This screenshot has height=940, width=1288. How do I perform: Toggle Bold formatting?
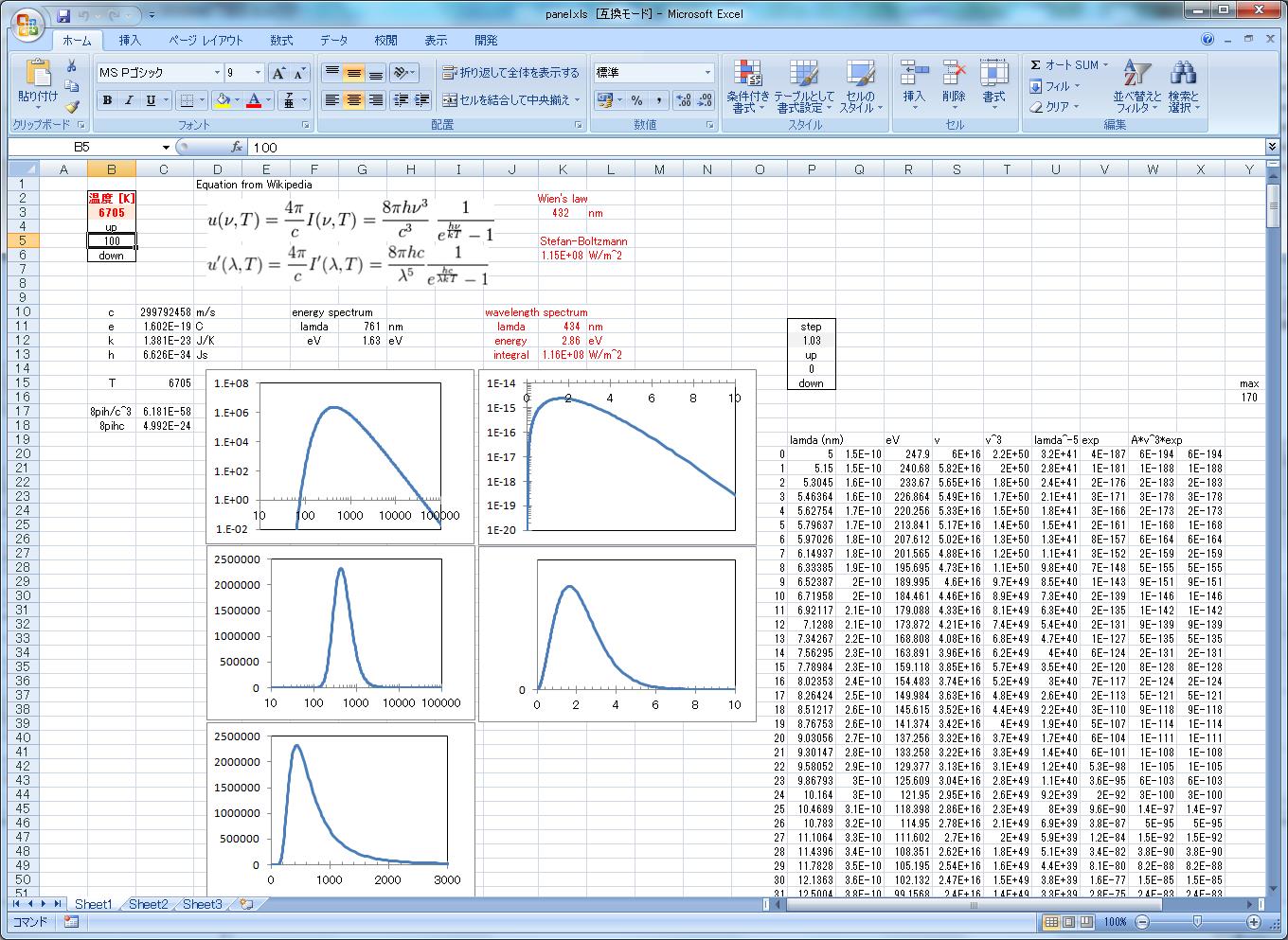(x=107, y=100)
